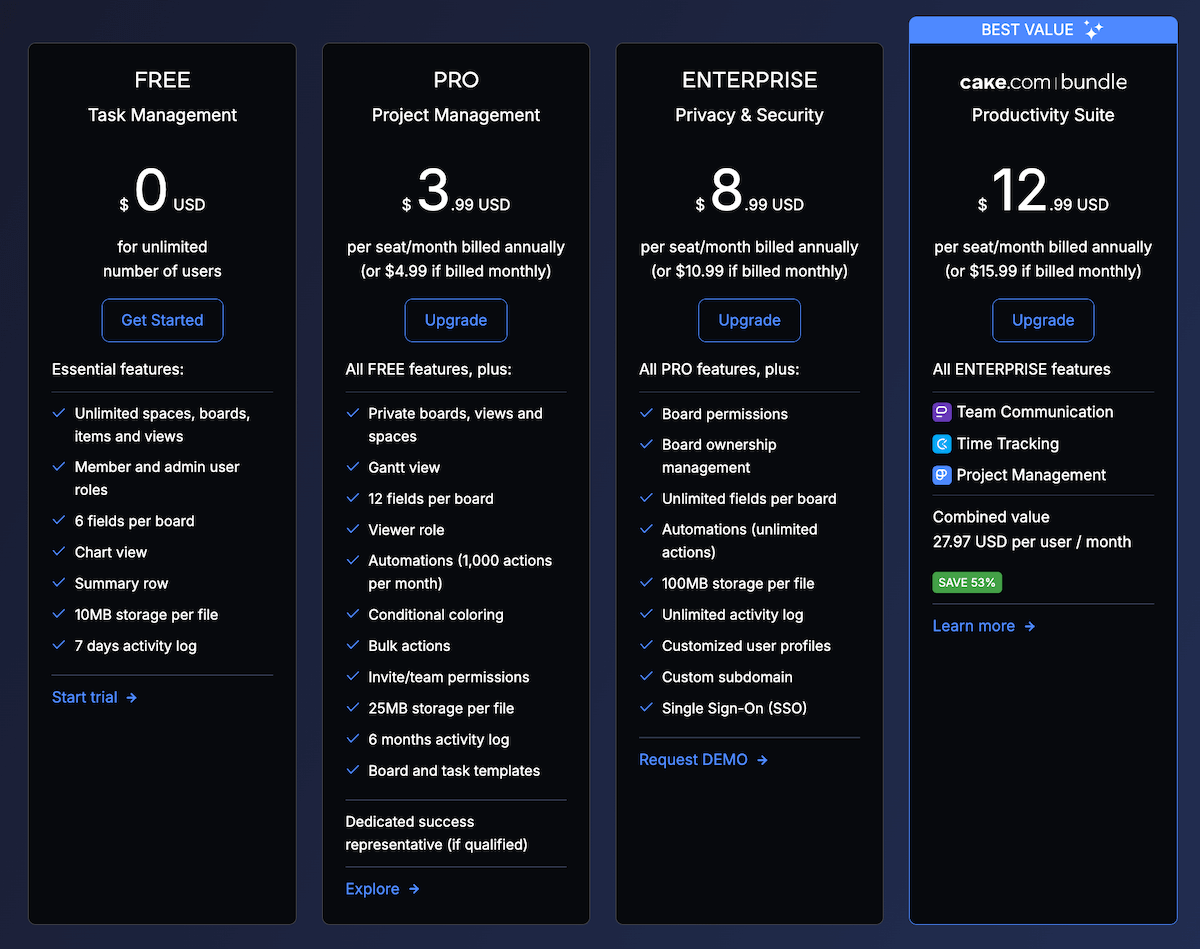Click the Clockify icon next to Time Tracking
Viewport: 1200px width, 949px height.
(x=941, y=443)
